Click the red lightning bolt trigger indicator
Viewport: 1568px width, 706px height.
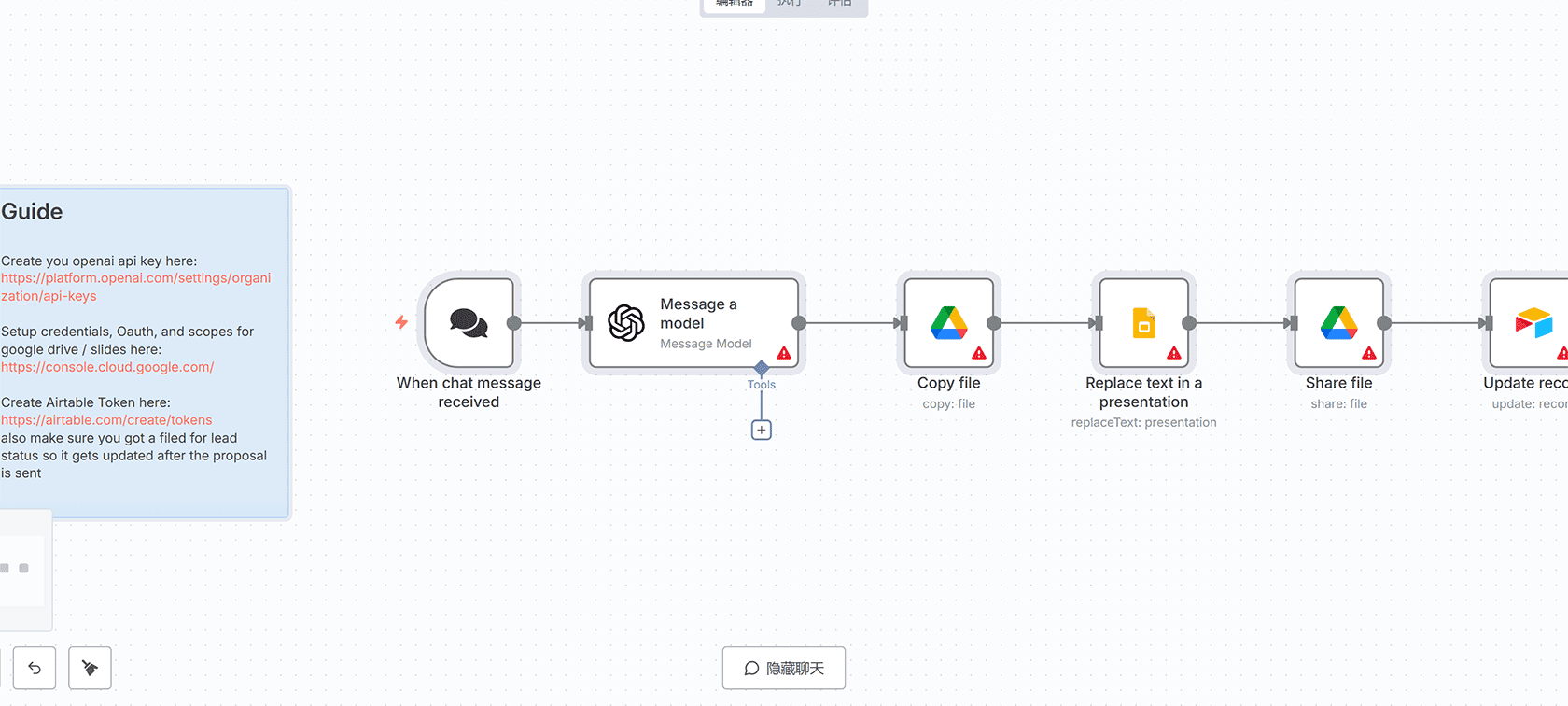(x=401, y=322)
